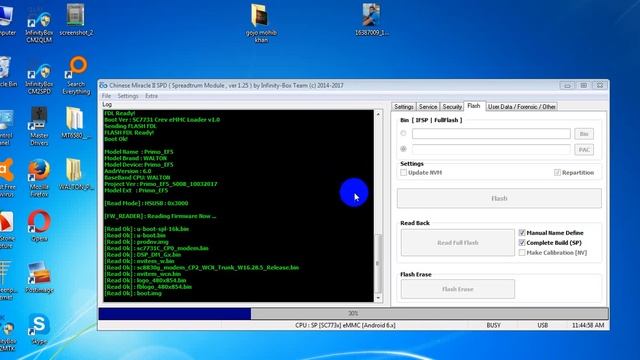Open the File menu

(107, 96)
